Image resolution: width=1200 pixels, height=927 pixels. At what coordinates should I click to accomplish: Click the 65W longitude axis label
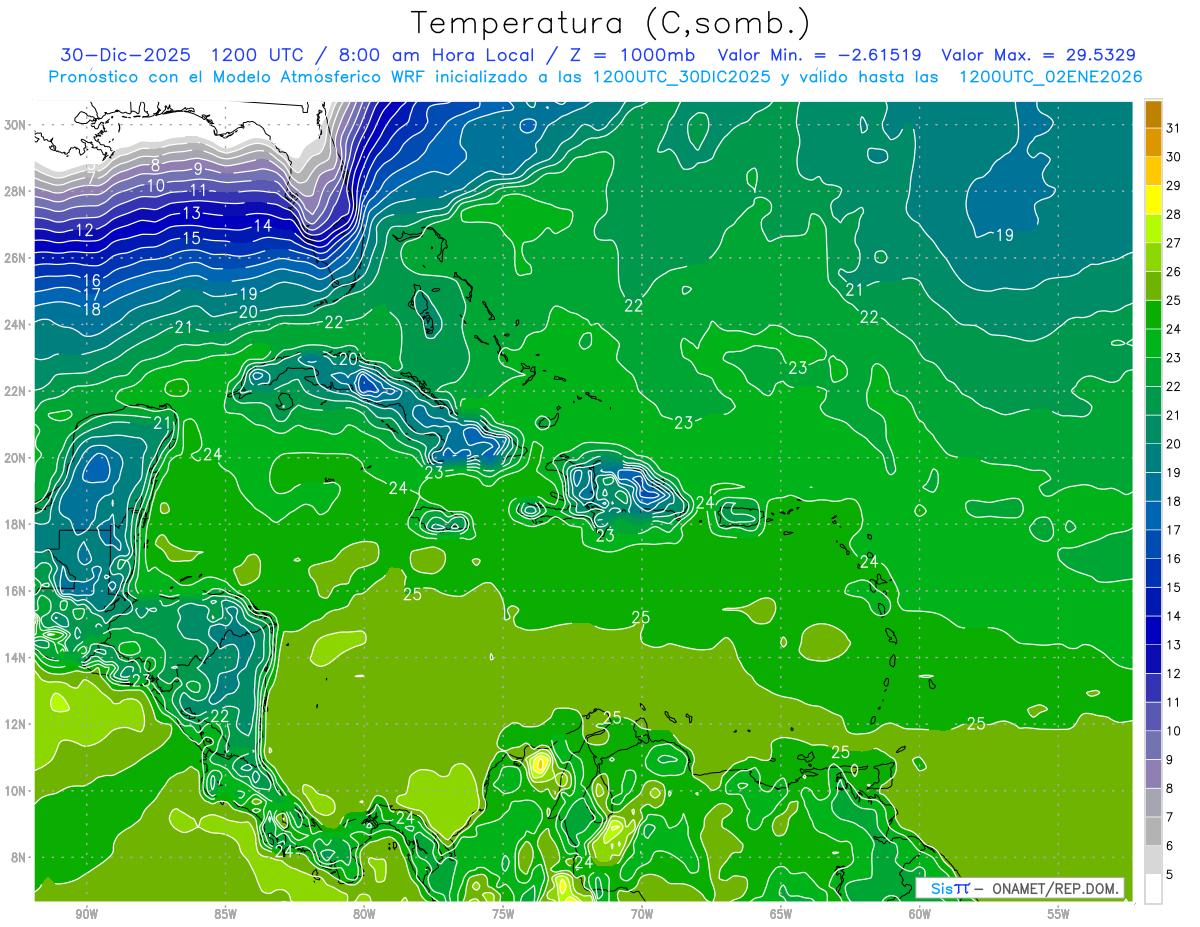coord(781,915)
